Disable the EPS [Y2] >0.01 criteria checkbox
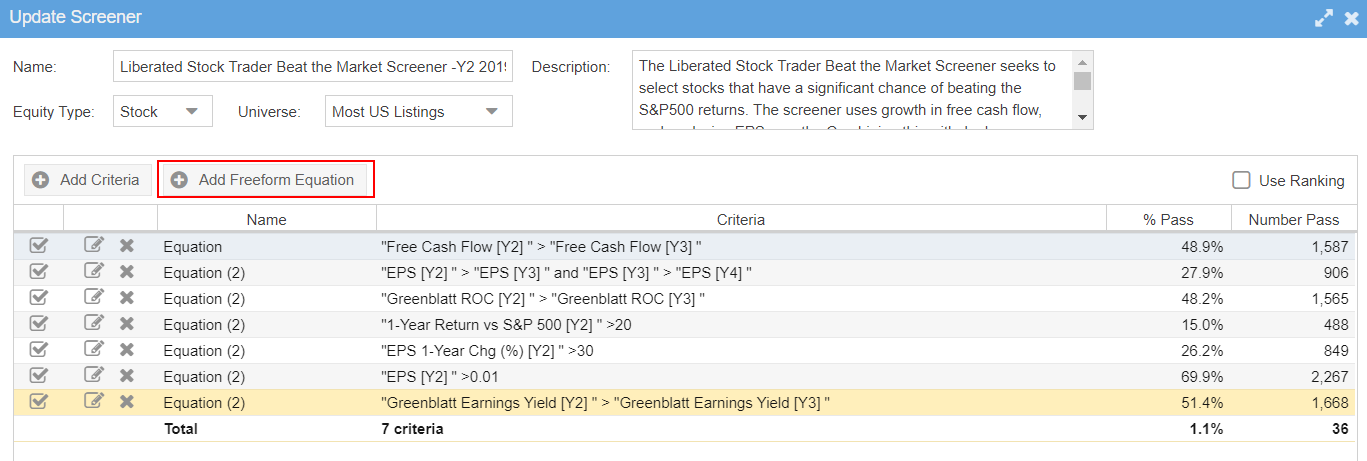Viewport: 1367px width, 461px height. (x=39, y=376)
